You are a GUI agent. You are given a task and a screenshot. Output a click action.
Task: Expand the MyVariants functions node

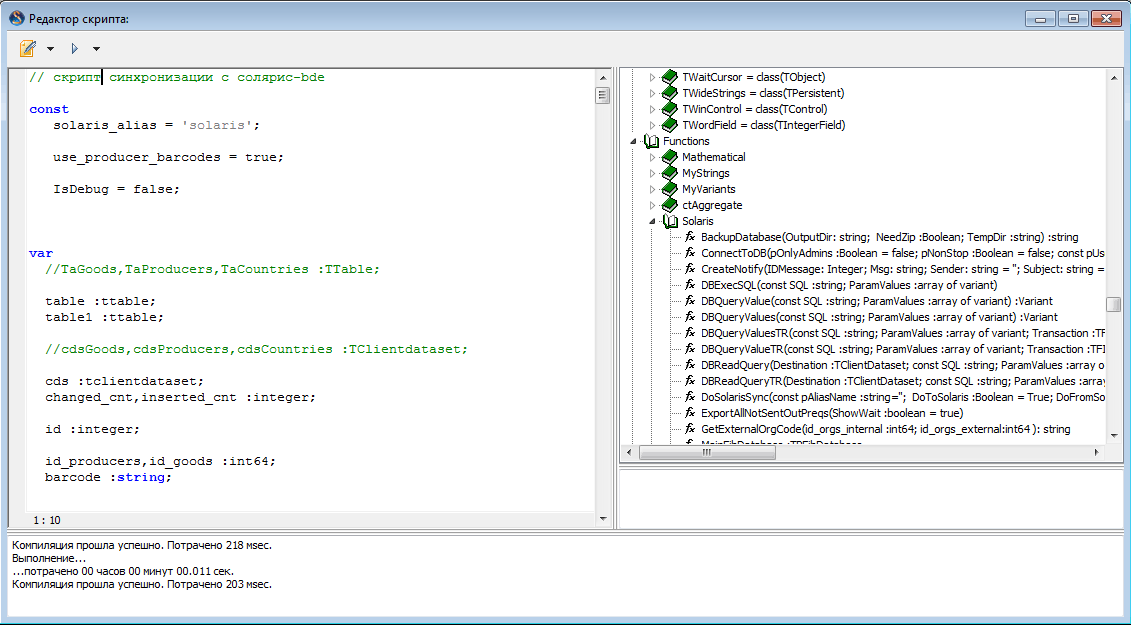pyautogui.click(x=652, y=189)
